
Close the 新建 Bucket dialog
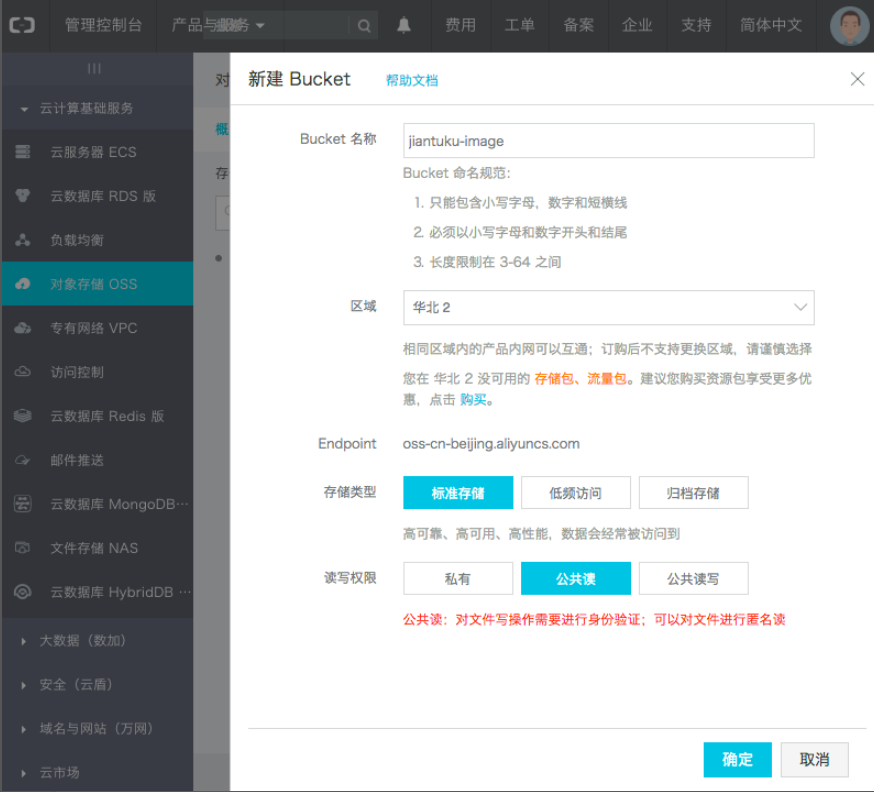point(857,79)
